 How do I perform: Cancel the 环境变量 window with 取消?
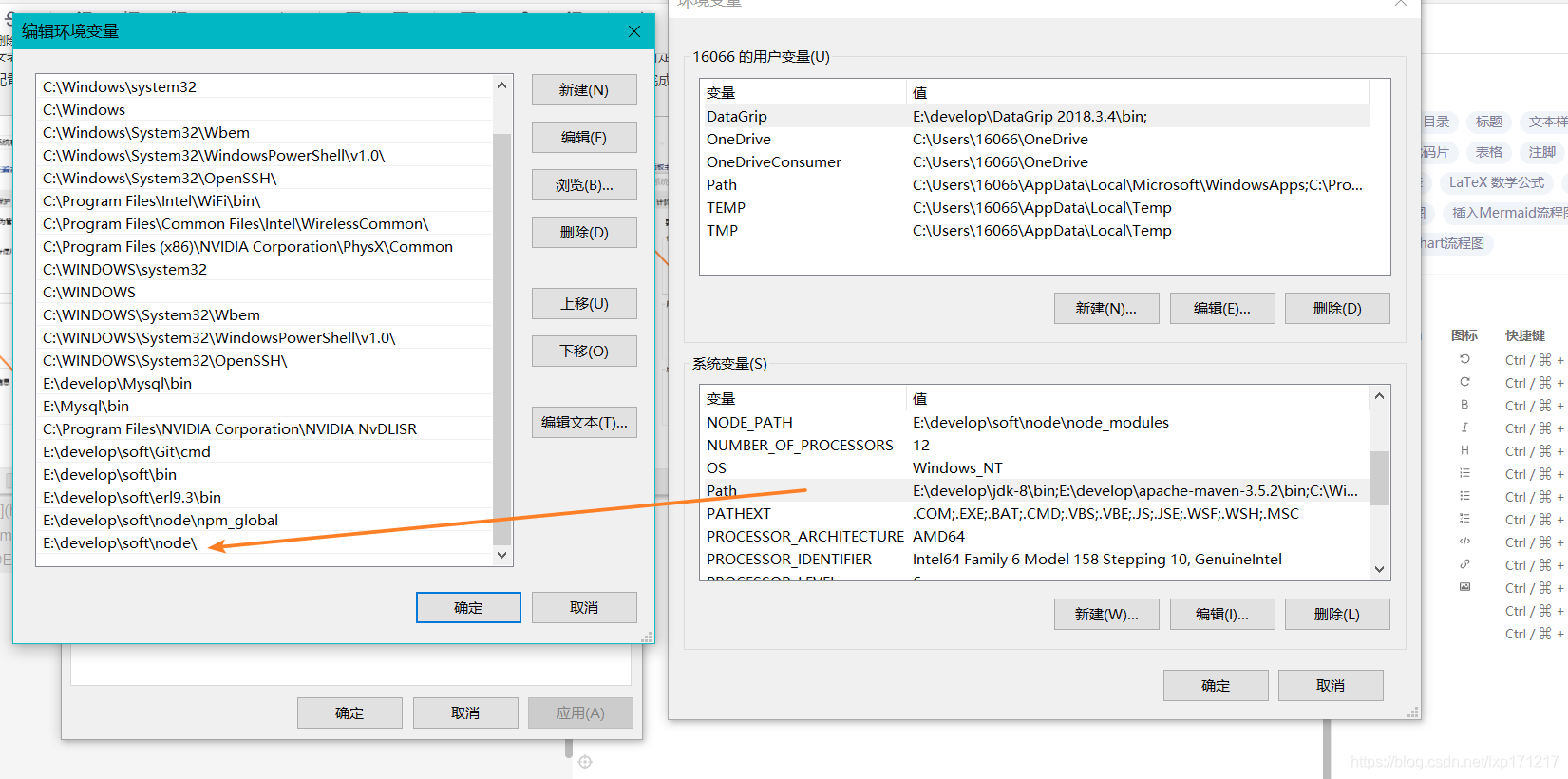[1331, 686]
